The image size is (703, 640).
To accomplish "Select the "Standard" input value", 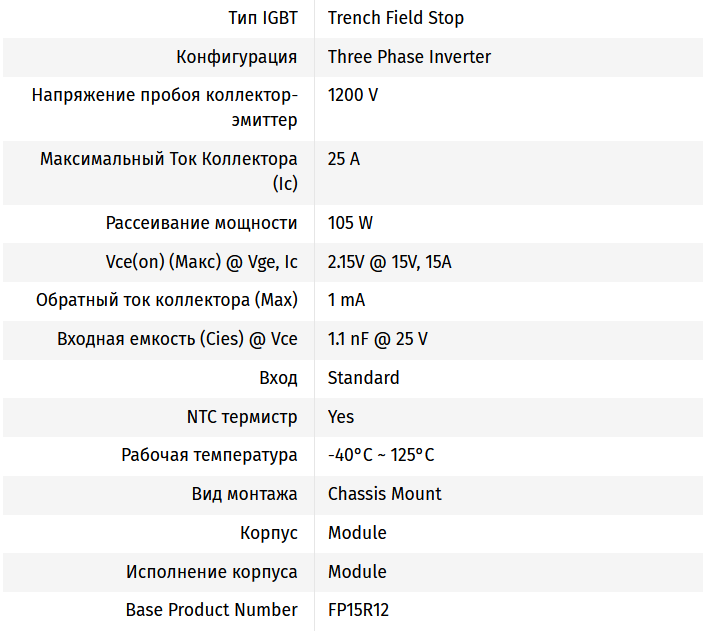I will 364,378.
